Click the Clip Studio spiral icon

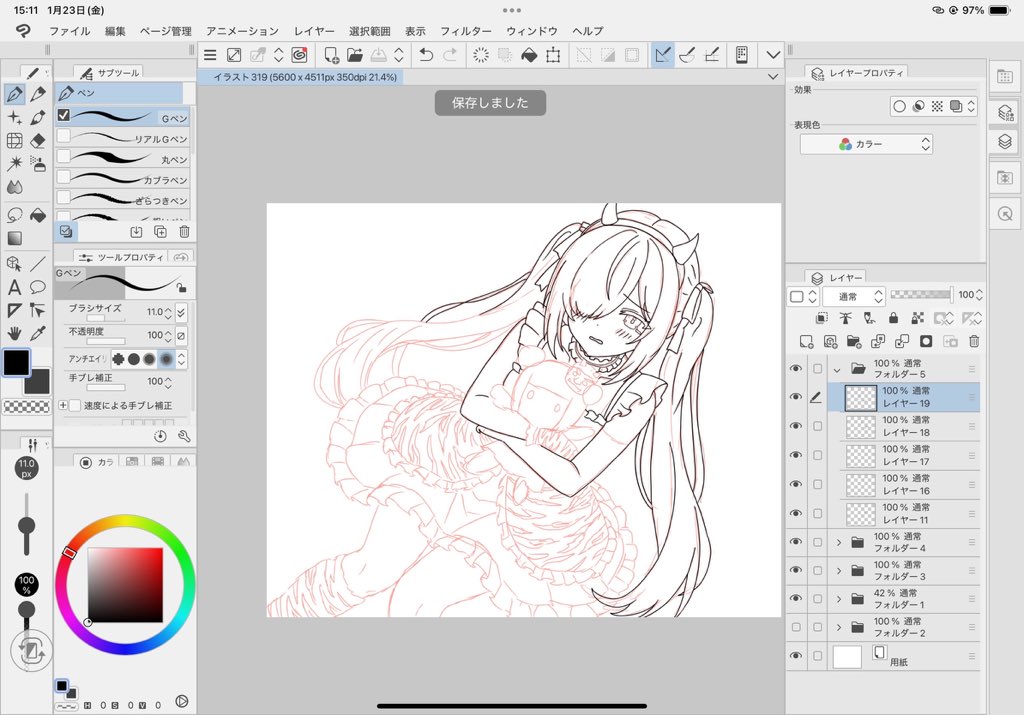(299, 55)
